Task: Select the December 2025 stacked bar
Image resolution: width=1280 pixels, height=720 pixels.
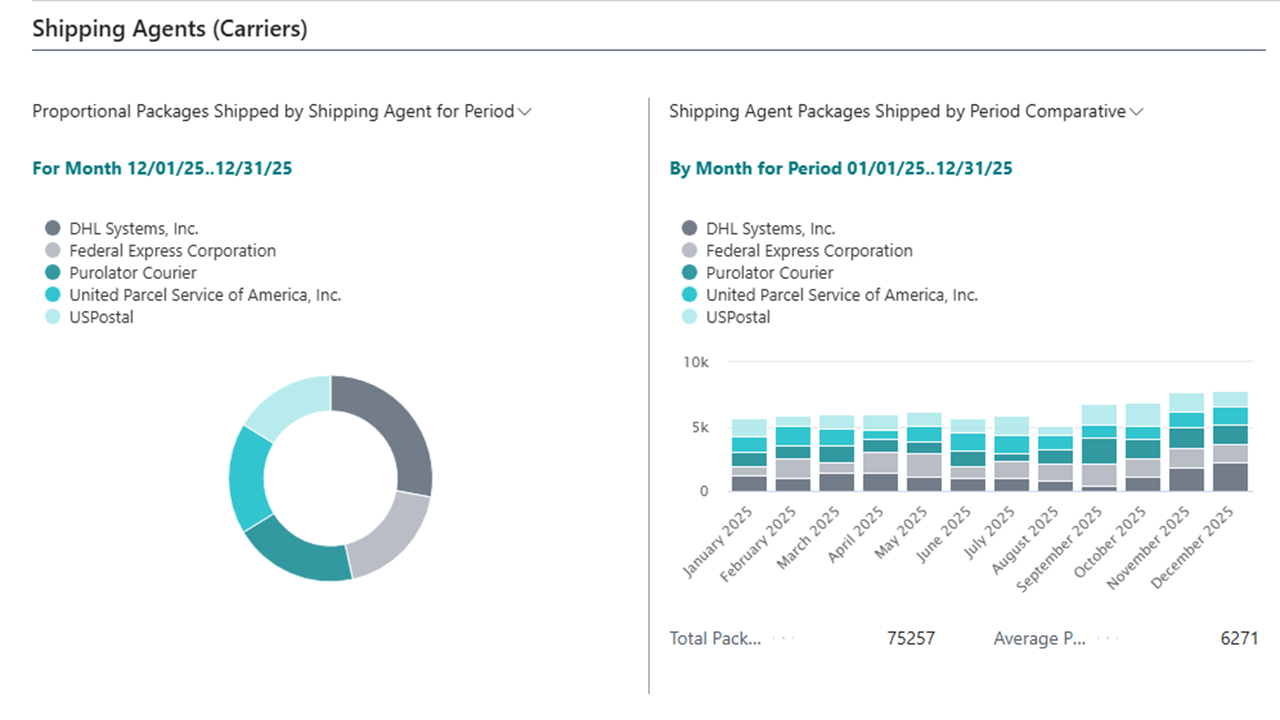Action: [1231, 441]
